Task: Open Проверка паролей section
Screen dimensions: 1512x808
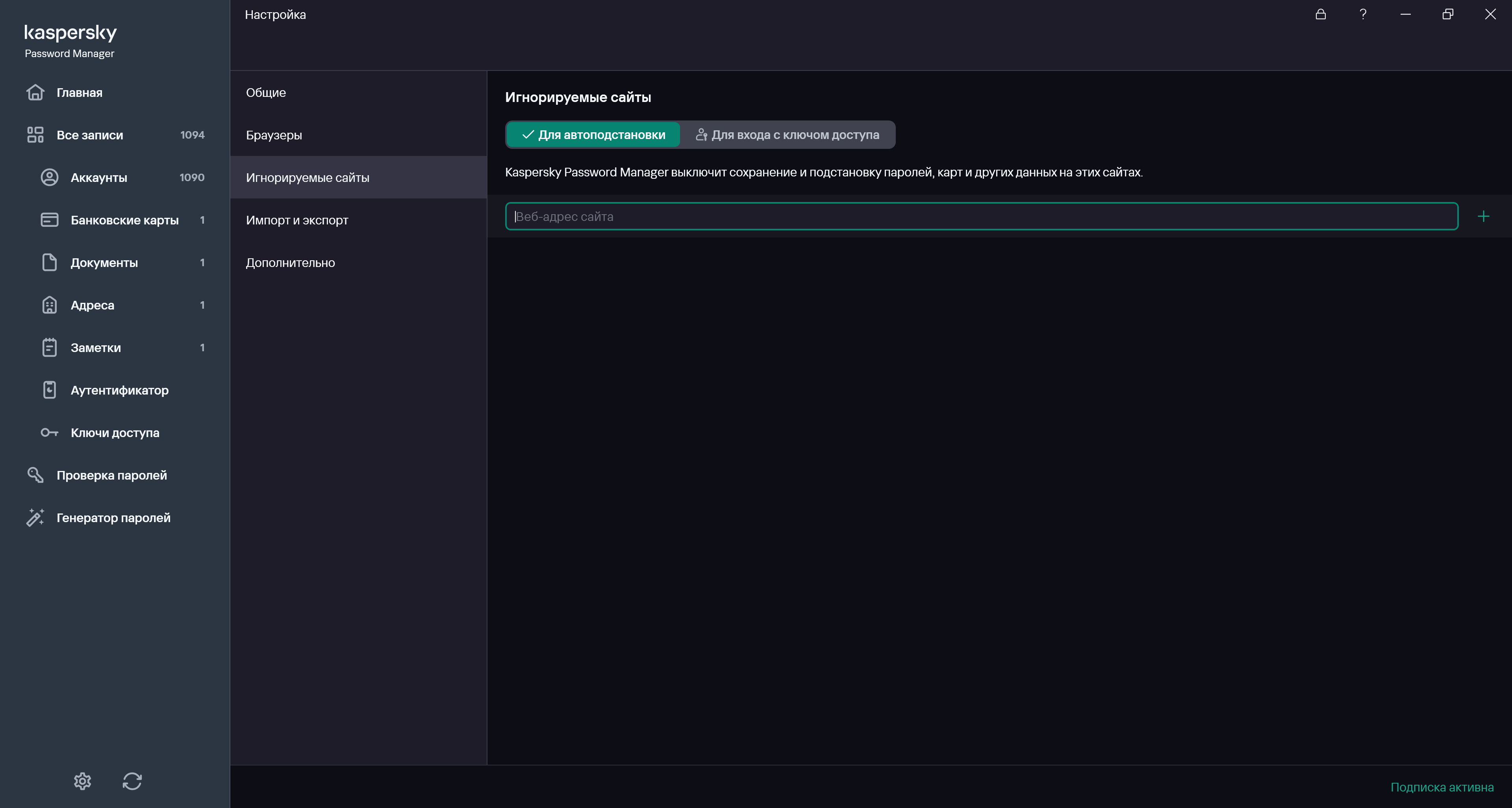Action: (111, 475)
